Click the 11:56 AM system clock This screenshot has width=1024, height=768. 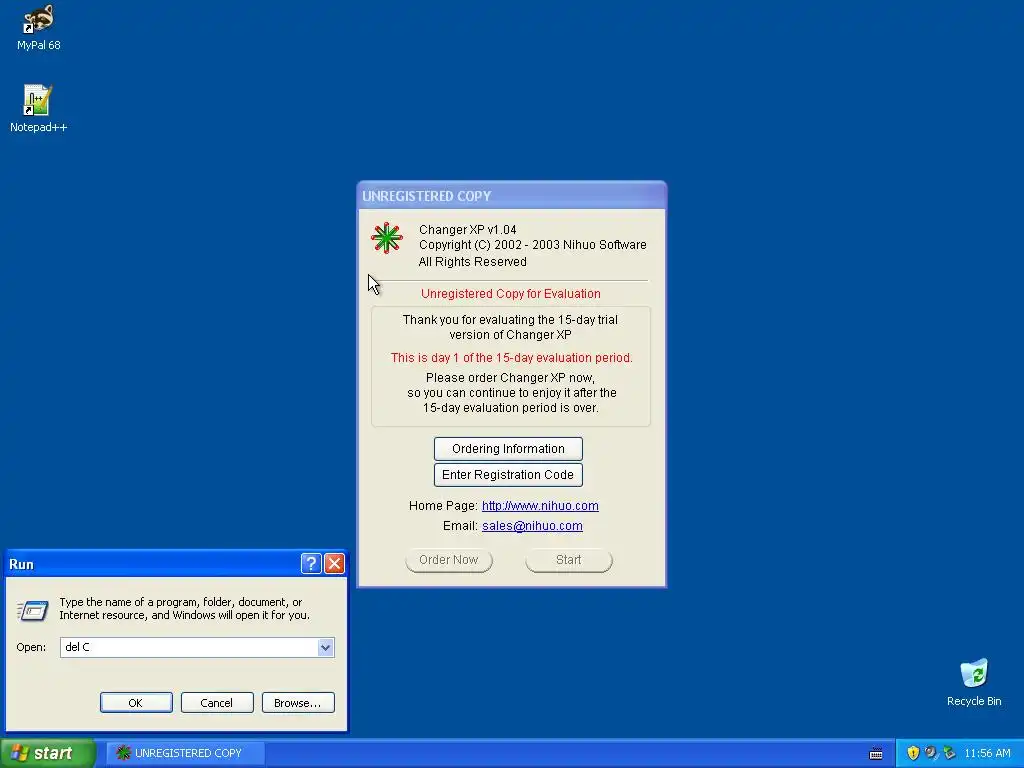987,753
